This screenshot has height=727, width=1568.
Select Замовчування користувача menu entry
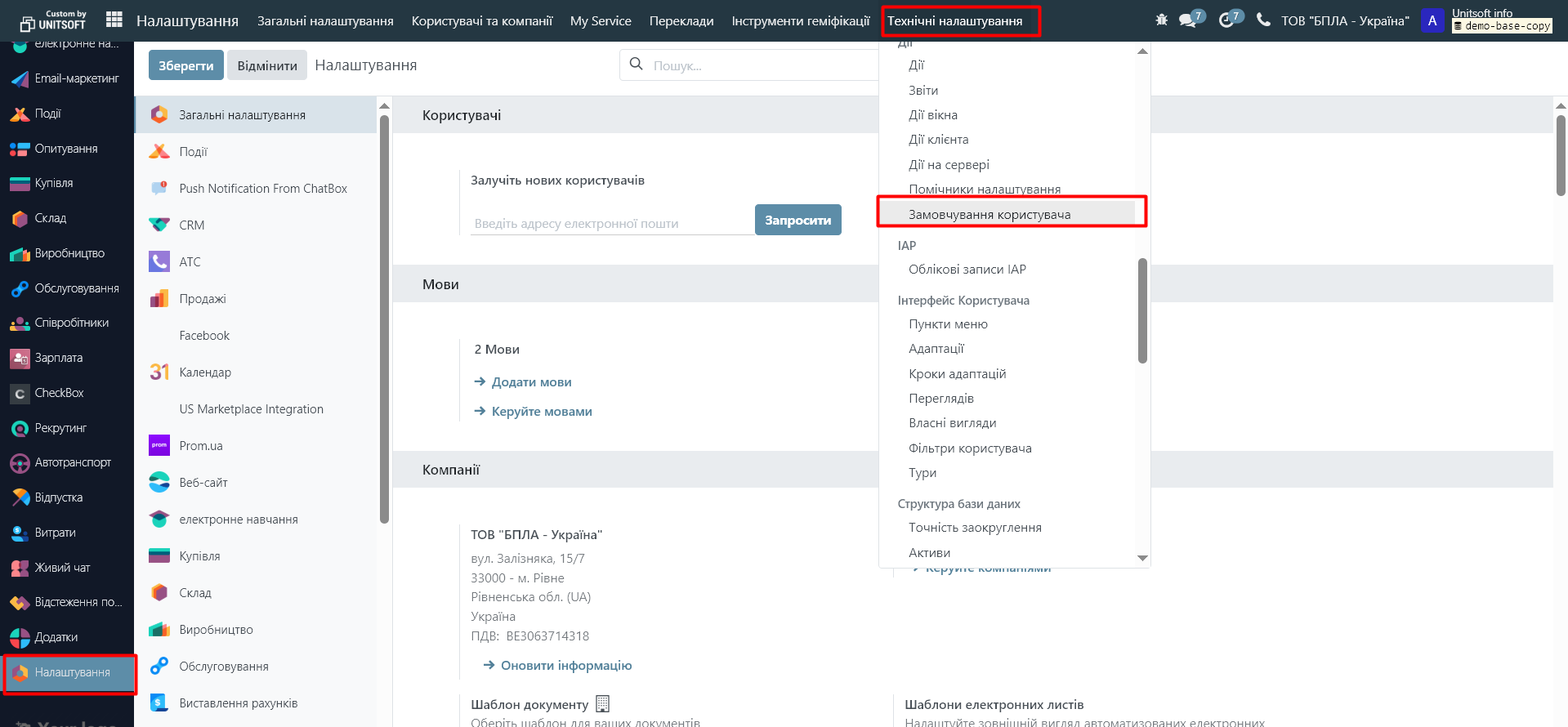pos(989,215)
